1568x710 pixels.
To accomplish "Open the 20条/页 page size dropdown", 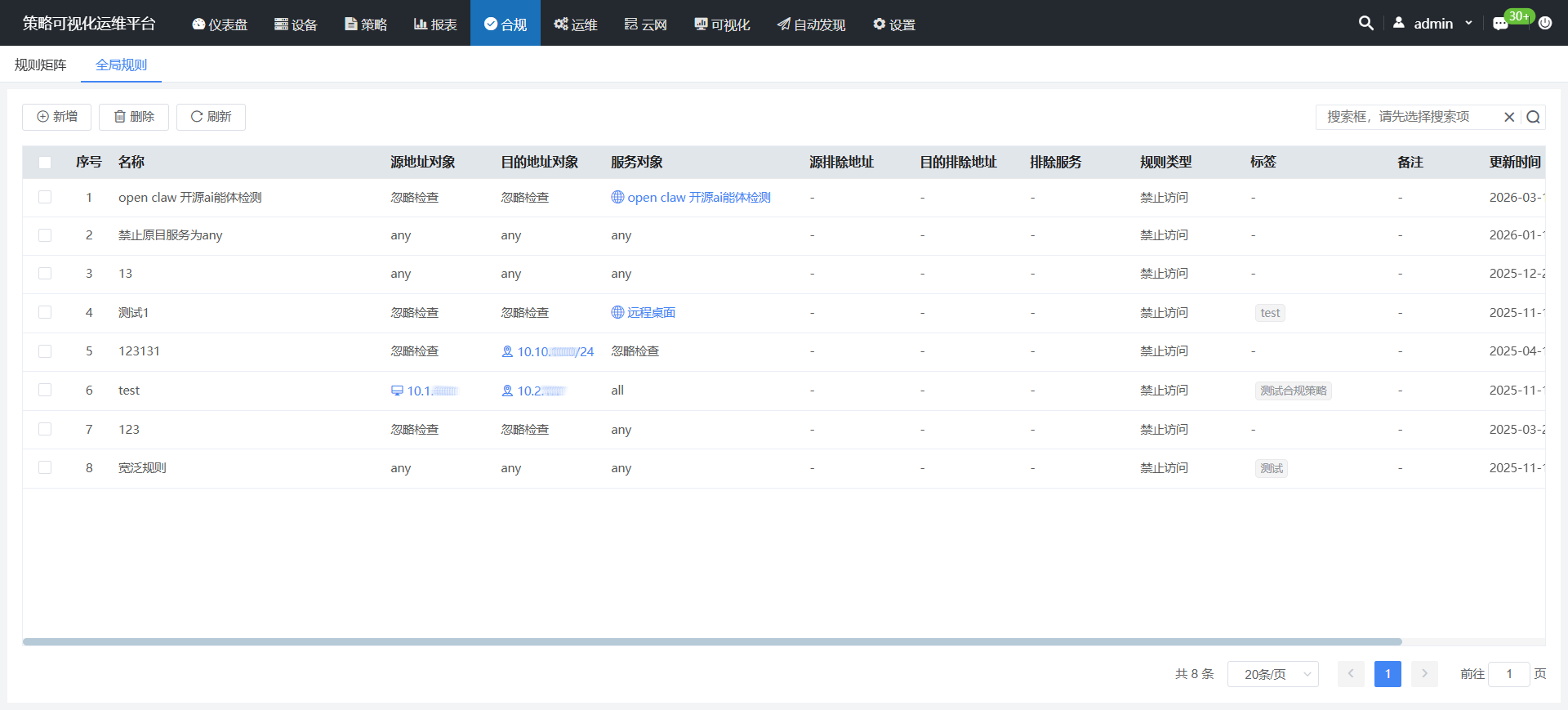I will [x=1272, y=674].
